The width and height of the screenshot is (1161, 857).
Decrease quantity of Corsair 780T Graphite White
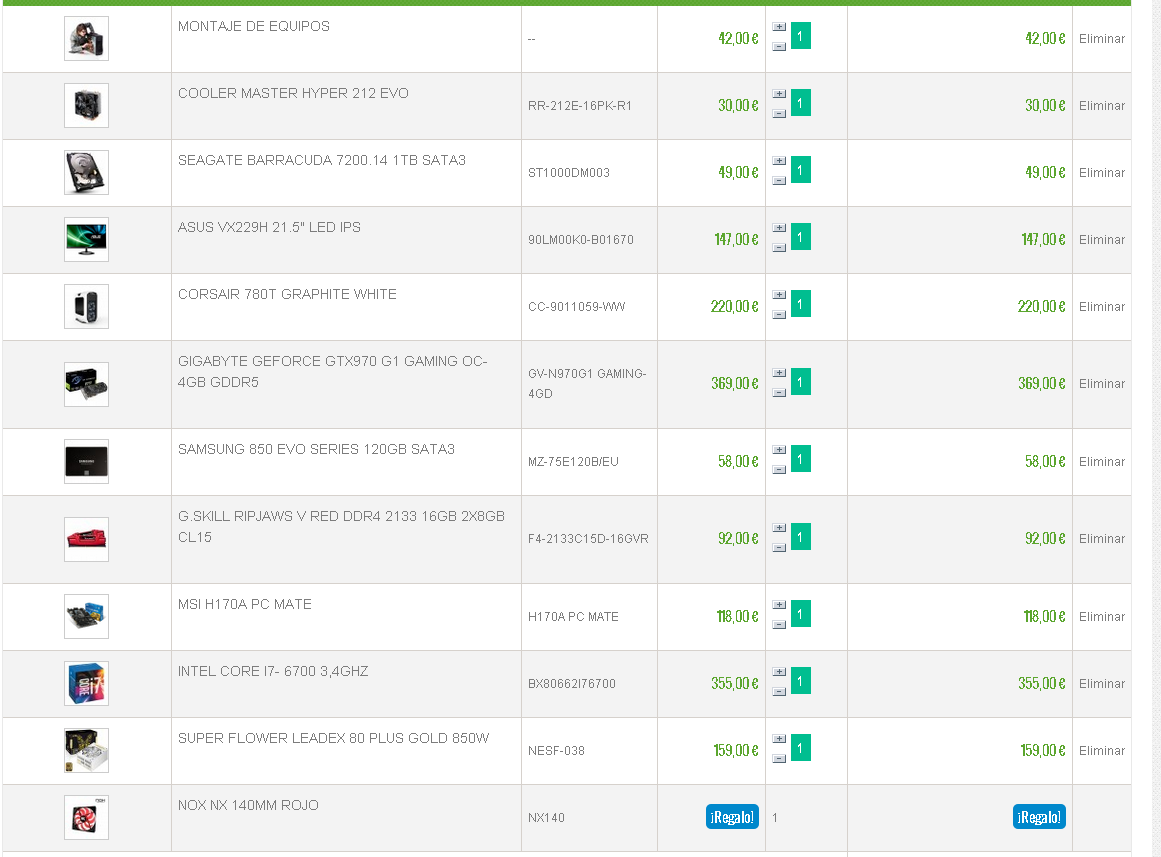pos(779,315)
